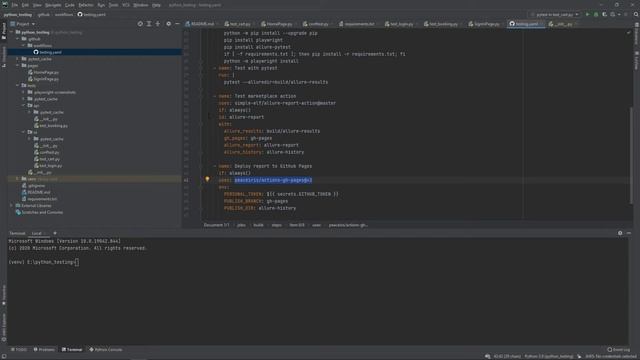The image size is (640, 360).
Task: Open Terminal panel settings gear
Action: pos(620,233)
